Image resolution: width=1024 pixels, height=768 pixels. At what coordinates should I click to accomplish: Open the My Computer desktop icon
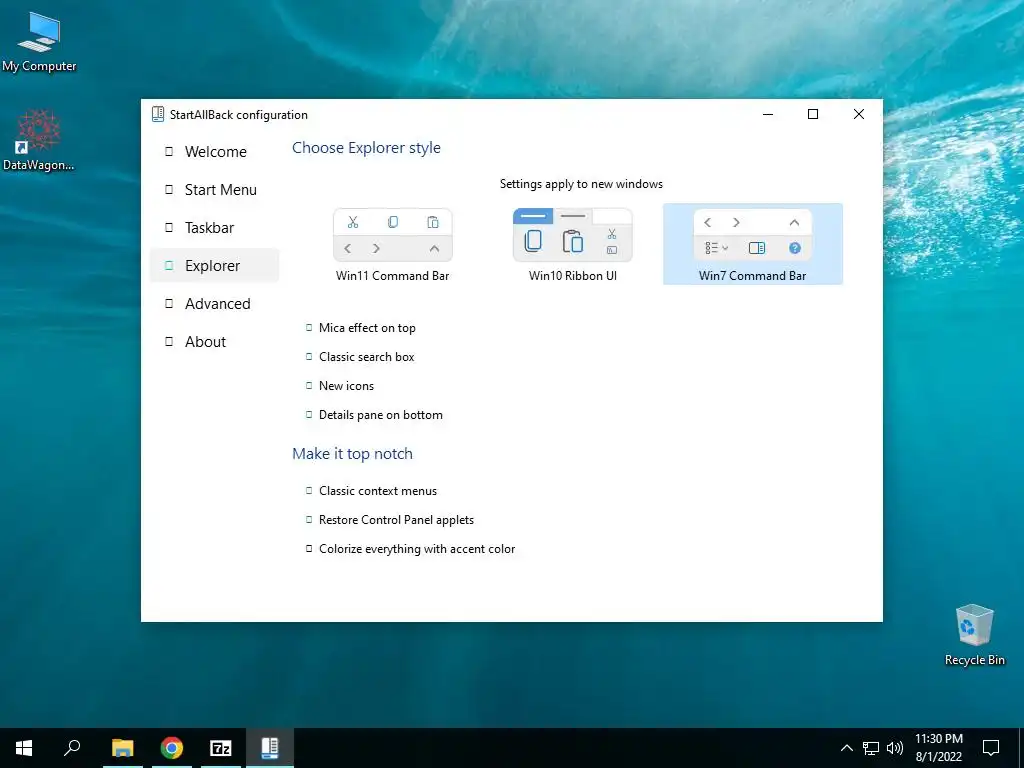(39, 42)
